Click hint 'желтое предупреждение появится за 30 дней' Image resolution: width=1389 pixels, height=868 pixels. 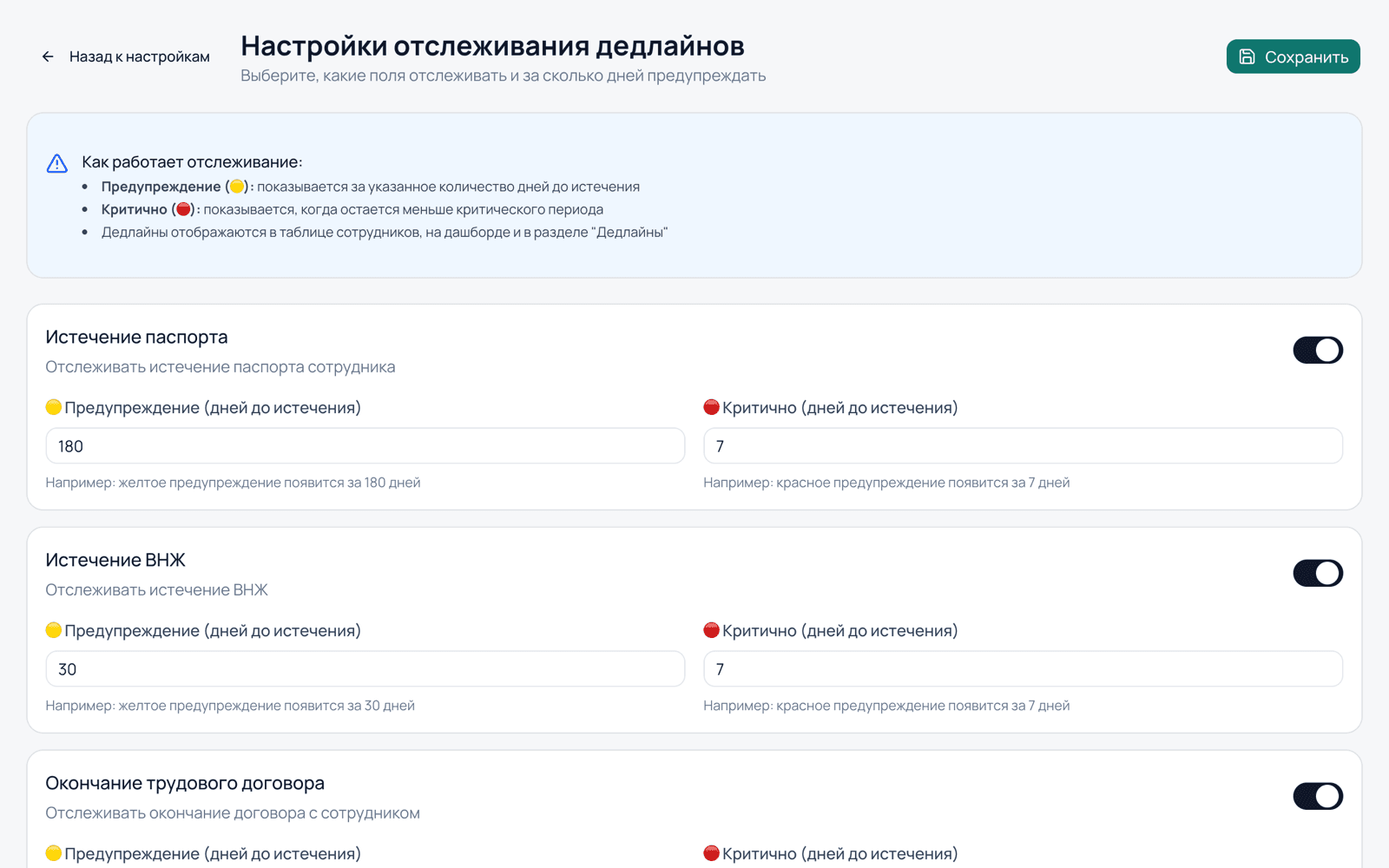coord(267,706)
